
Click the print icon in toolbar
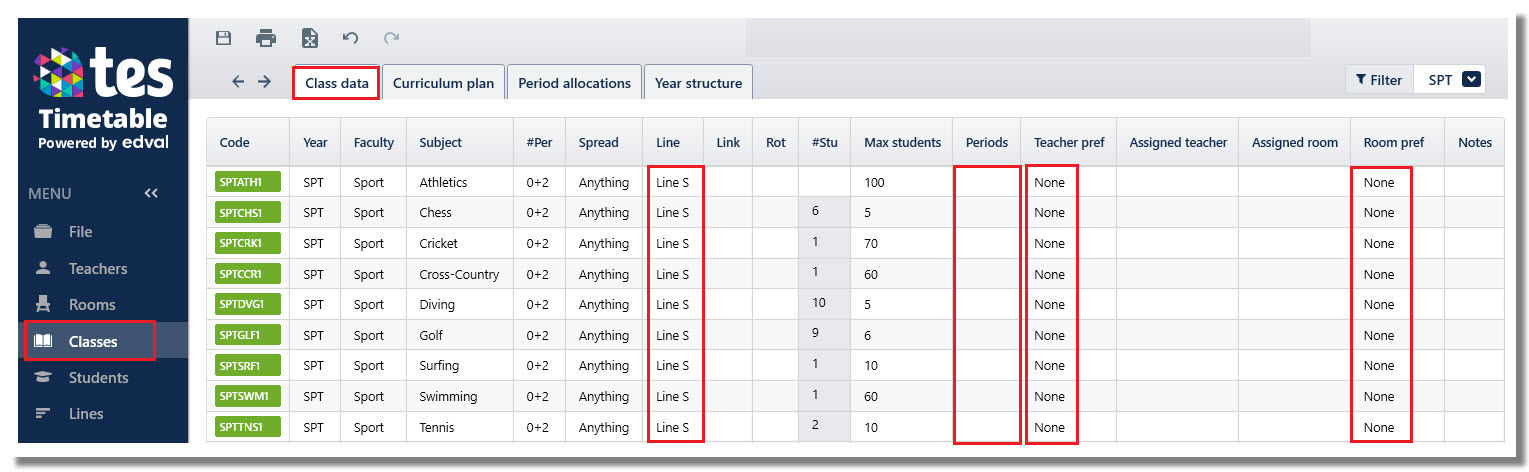(266, 39)
